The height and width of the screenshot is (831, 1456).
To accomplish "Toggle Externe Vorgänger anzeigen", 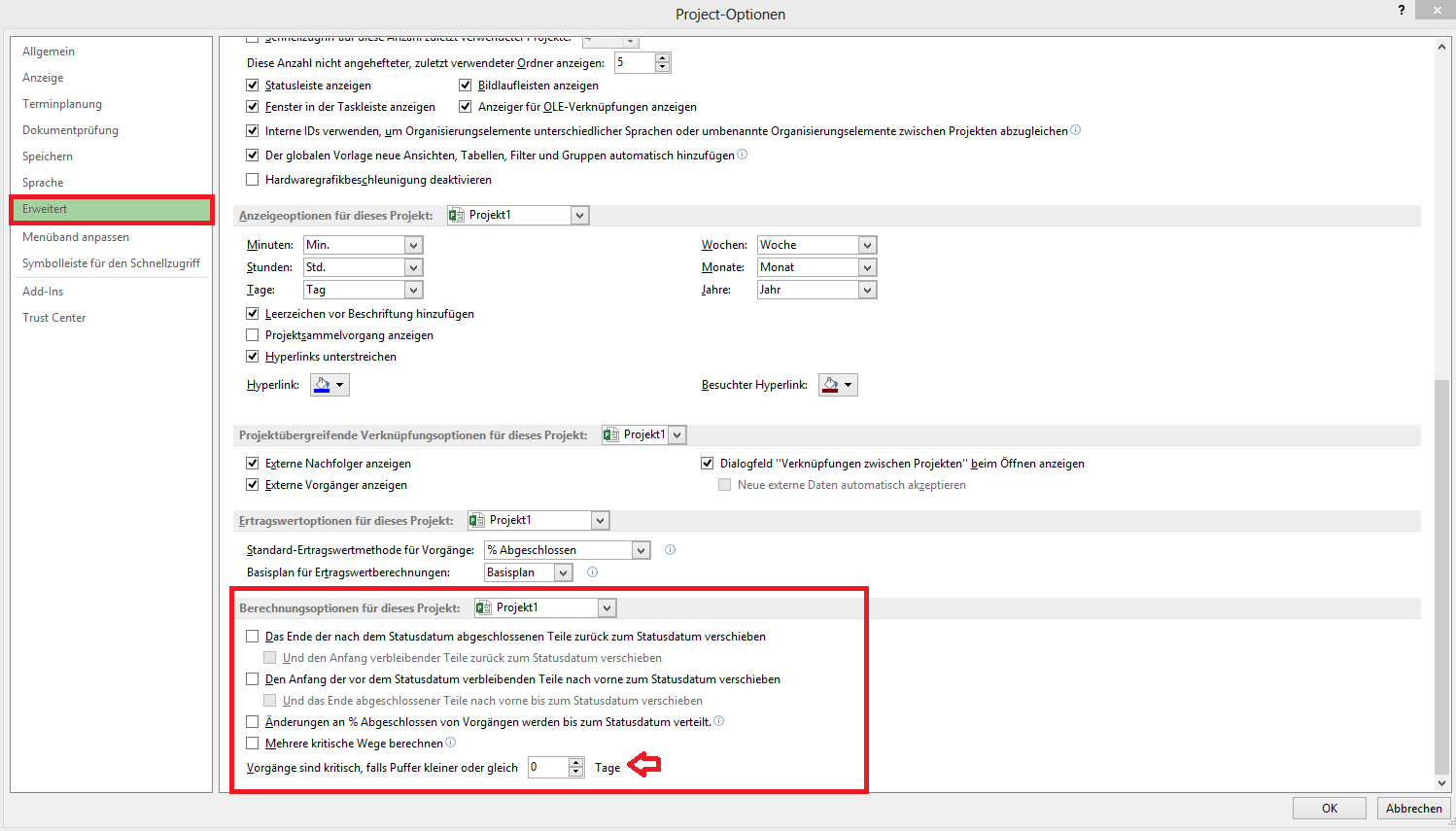I will pyautogui.click(x=253, y=485).
